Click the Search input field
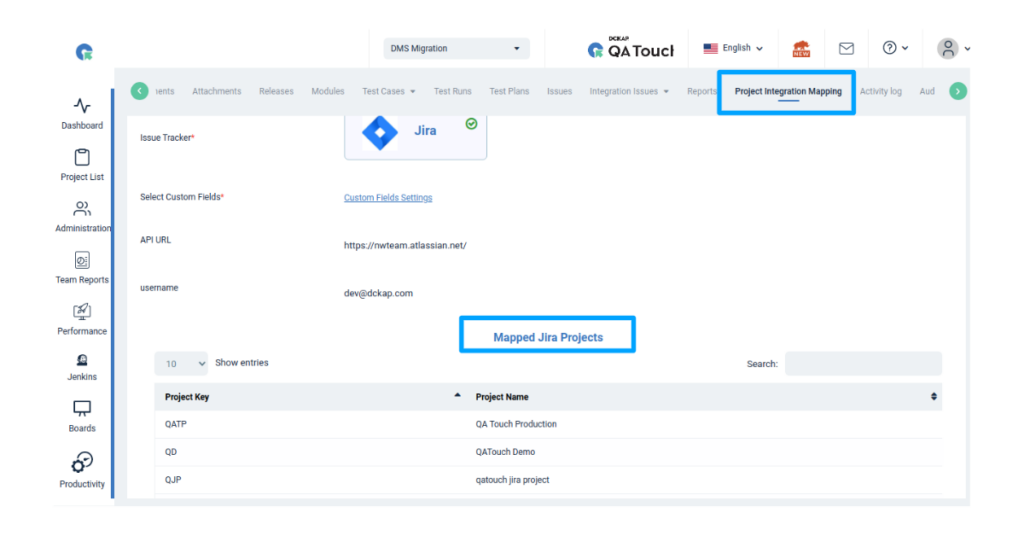 862,364
